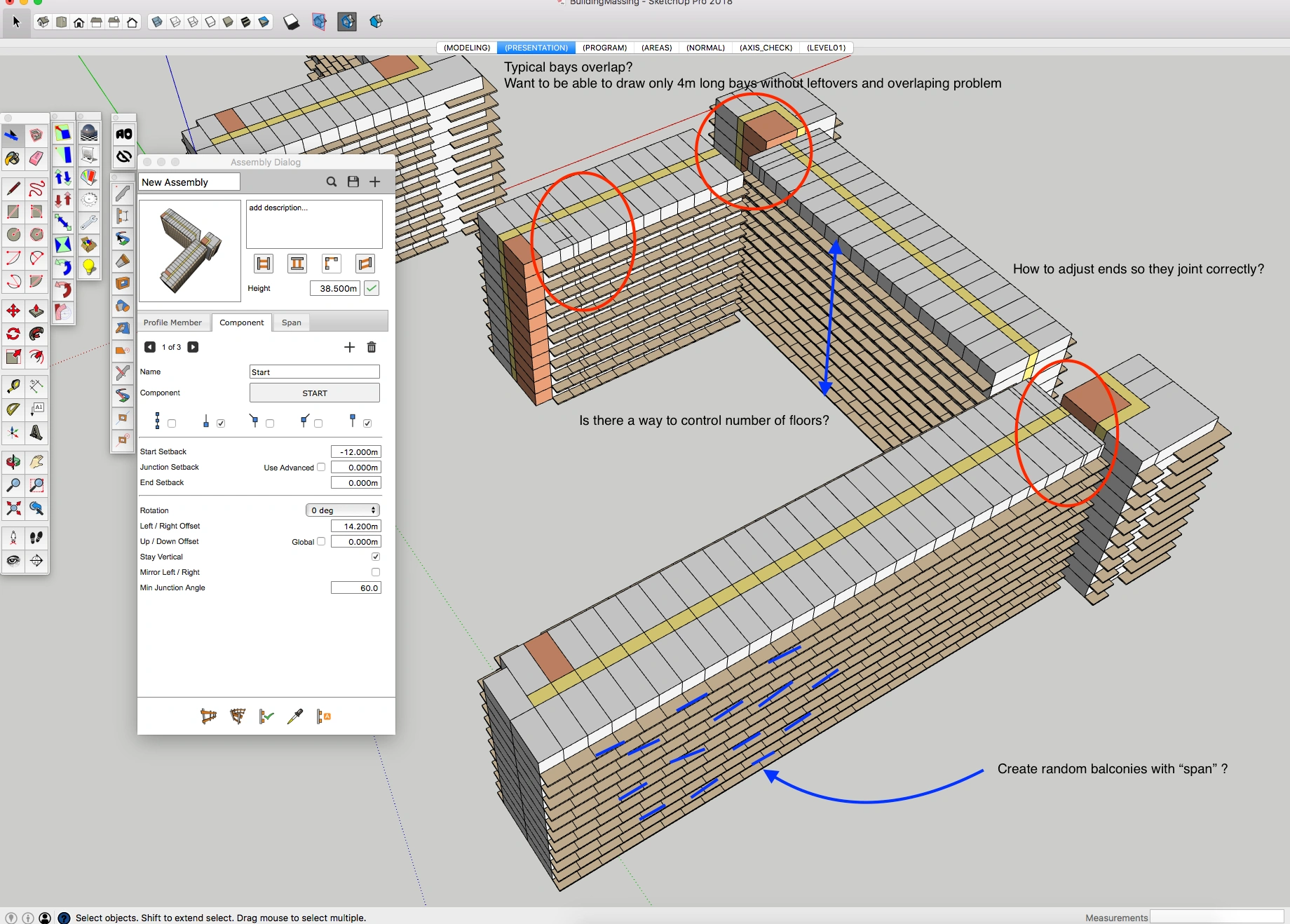Switch to the (AXIS_CHECK) scene tab

[766, 48]
